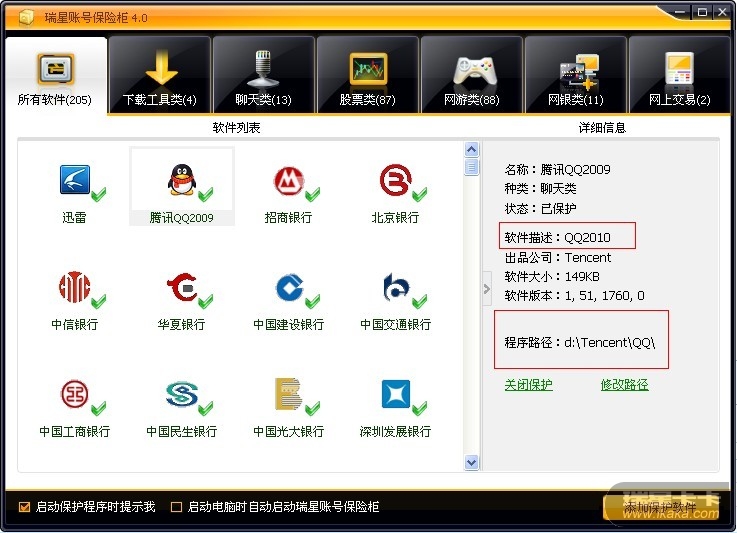Click the 软件版本 detail line
The height and width of the screenshot is (533, 737).
(x=574, y=296)
